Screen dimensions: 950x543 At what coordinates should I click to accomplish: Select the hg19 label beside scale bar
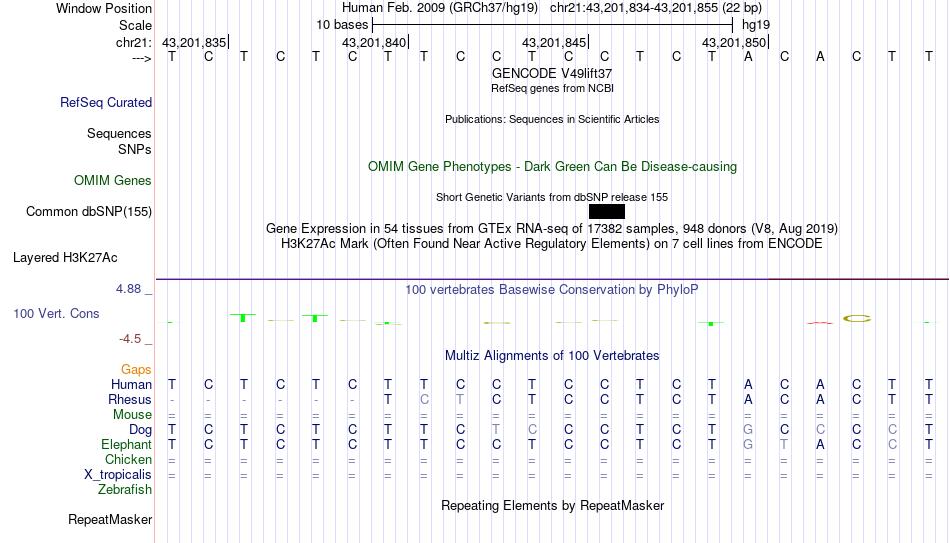click(x=756, y=25)
